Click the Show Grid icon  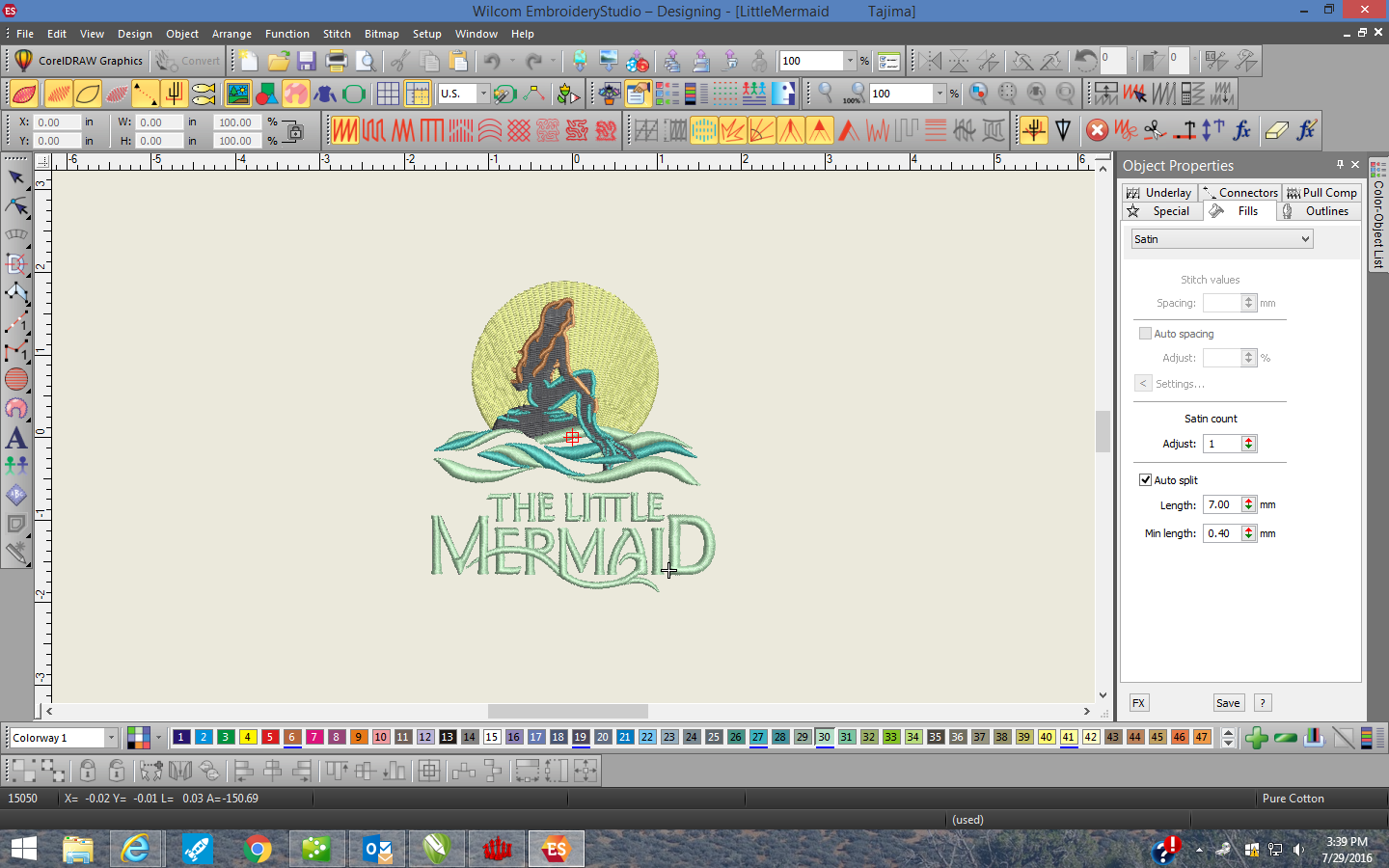click(x=388, y=94)
